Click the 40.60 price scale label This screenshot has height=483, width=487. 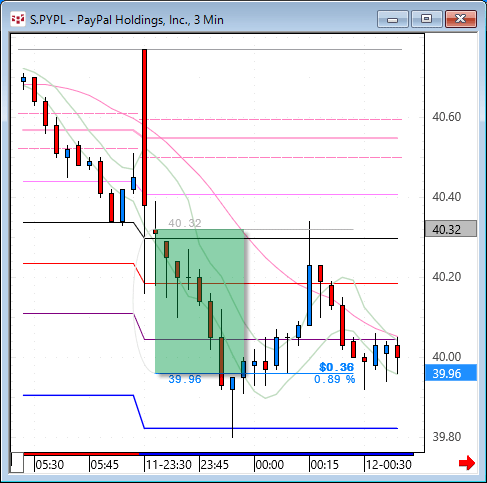[447, 117]
